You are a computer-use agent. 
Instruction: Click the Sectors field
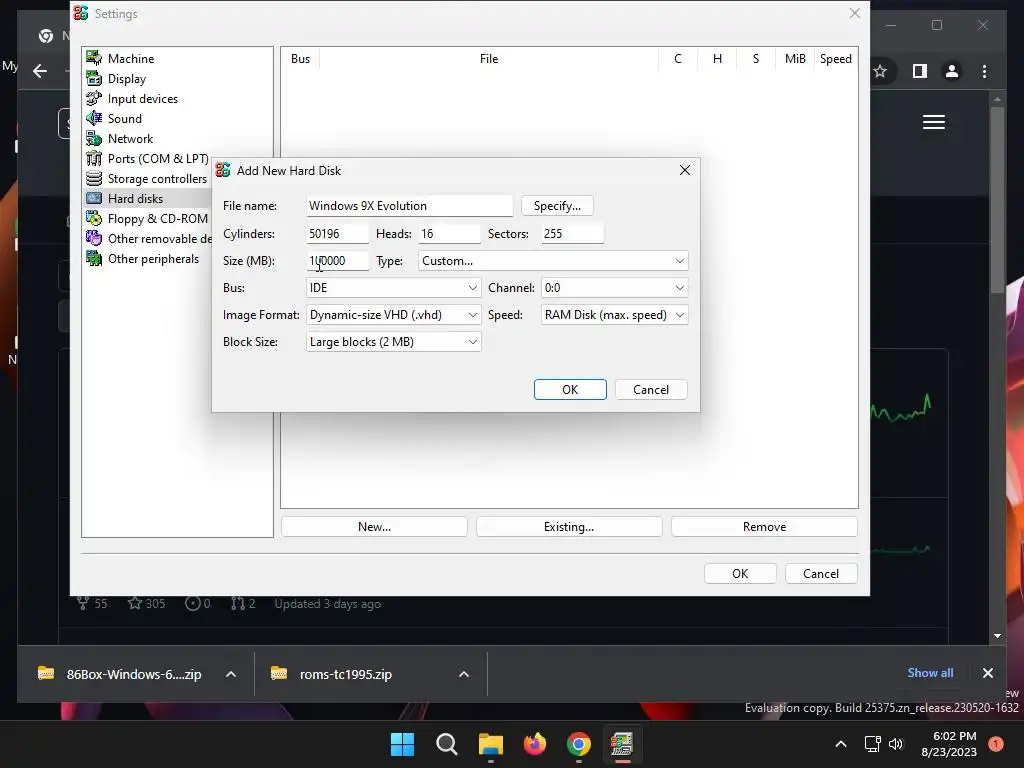click(572, 234)
